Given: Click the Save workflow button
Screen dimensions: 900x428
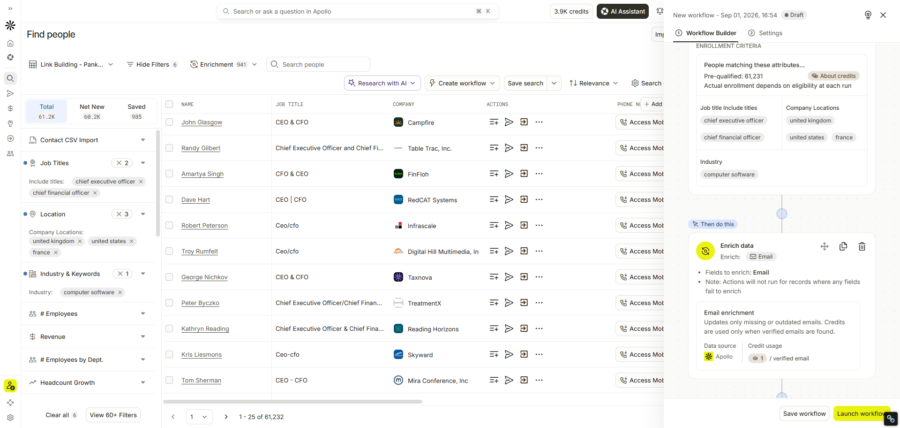Looking at the screenshot, I should (x=805, y=414).
